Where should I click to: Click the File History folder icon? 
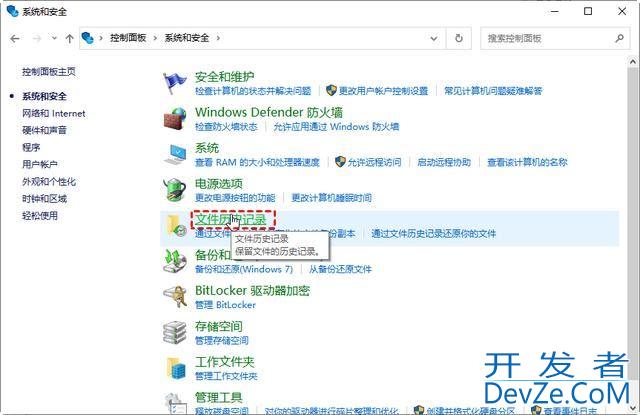pyautogui.click(x=176, y=226)
